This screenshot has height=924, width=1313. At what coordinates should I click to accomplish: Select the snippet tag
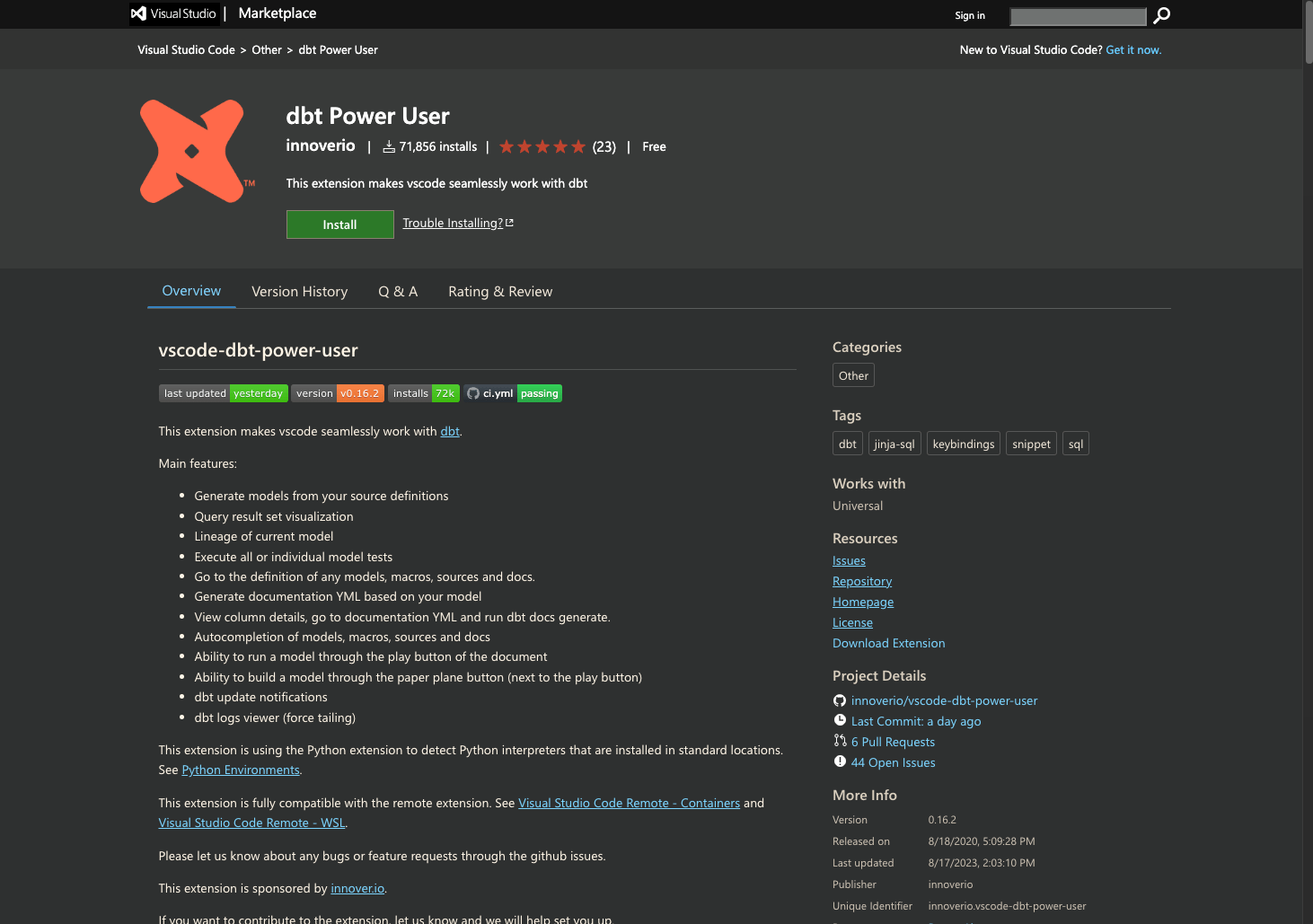tap(1031, 444)
